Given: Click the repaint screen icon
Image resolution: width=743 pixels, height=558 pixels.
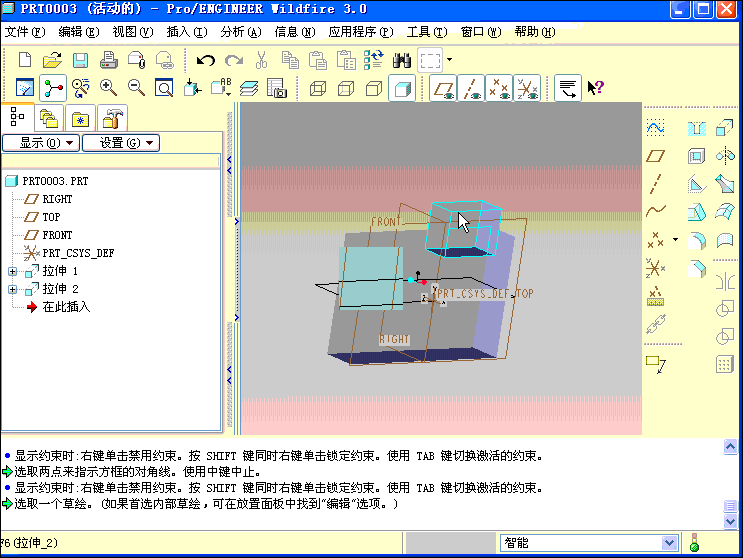Looking at the screenshot, I should [25, 88].
